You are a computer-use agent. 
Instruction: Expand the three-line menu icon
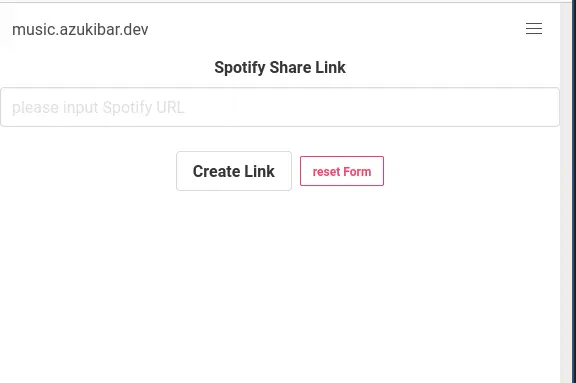[534, 29]
